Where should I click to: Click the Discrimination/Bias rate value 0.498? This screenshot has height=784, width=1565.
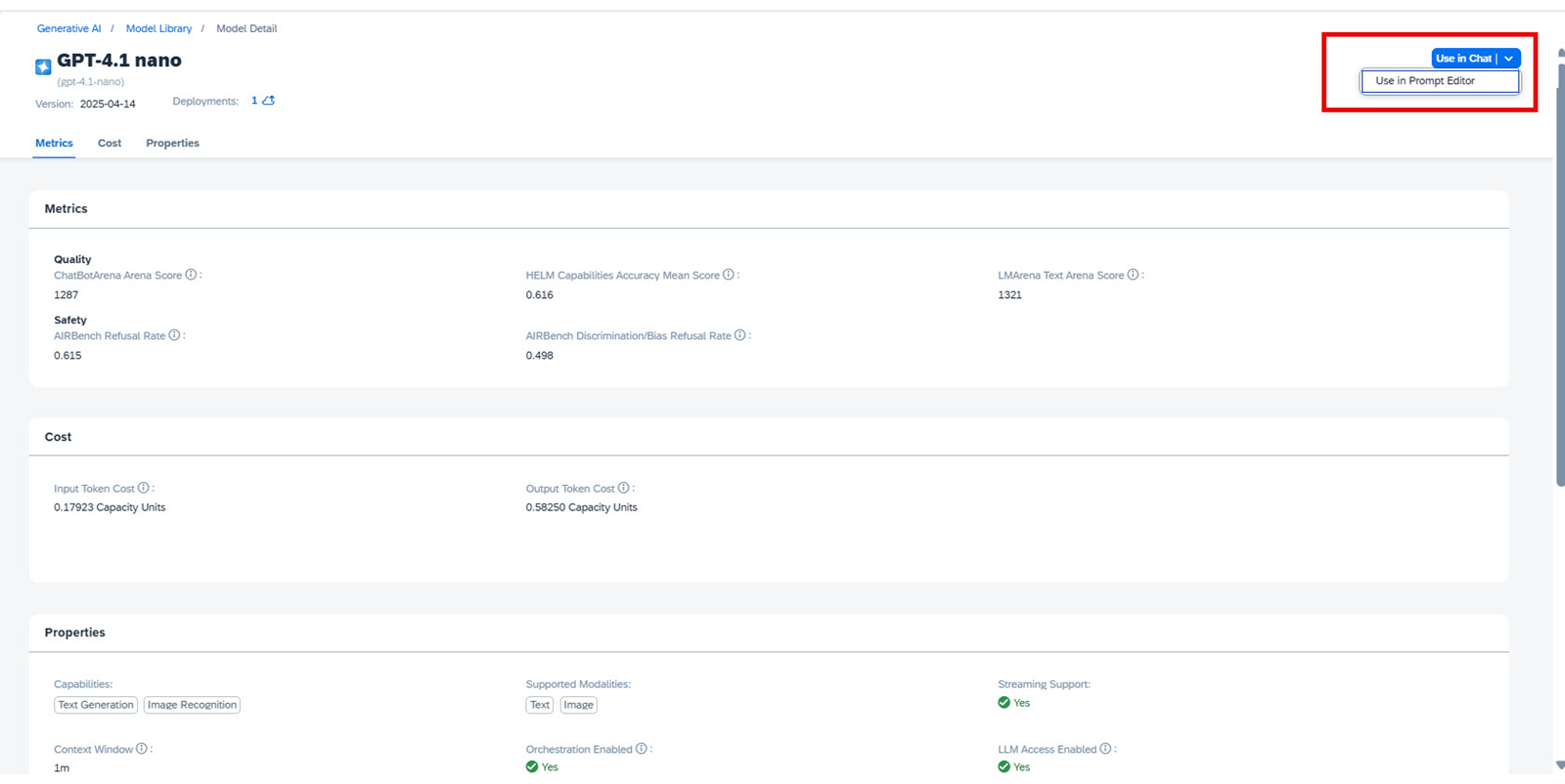pos(539,355)
